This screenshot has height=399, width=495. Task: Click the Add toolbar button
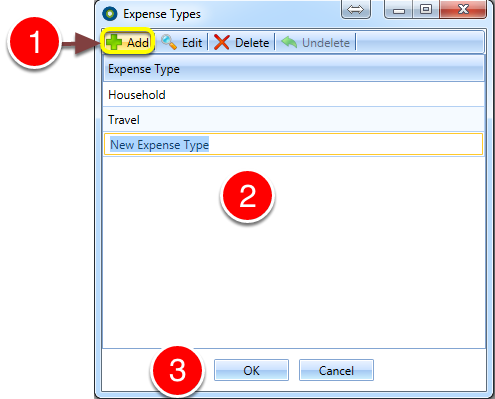tap(128, 42)
